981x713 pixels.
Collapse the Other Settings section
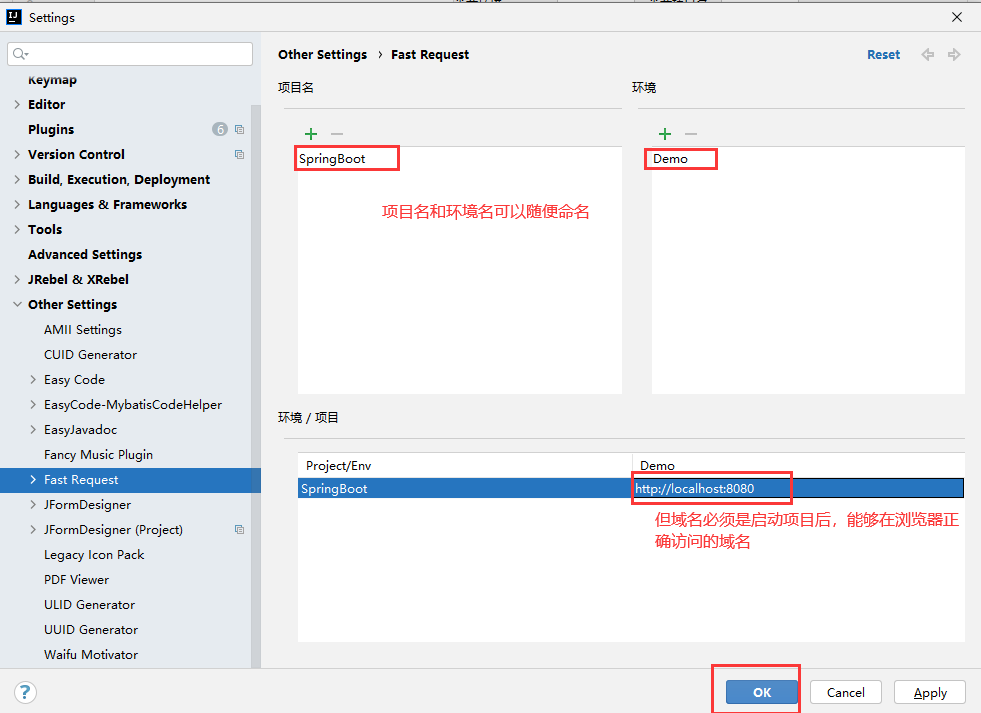pyautogui.click(x=16, y=304)
